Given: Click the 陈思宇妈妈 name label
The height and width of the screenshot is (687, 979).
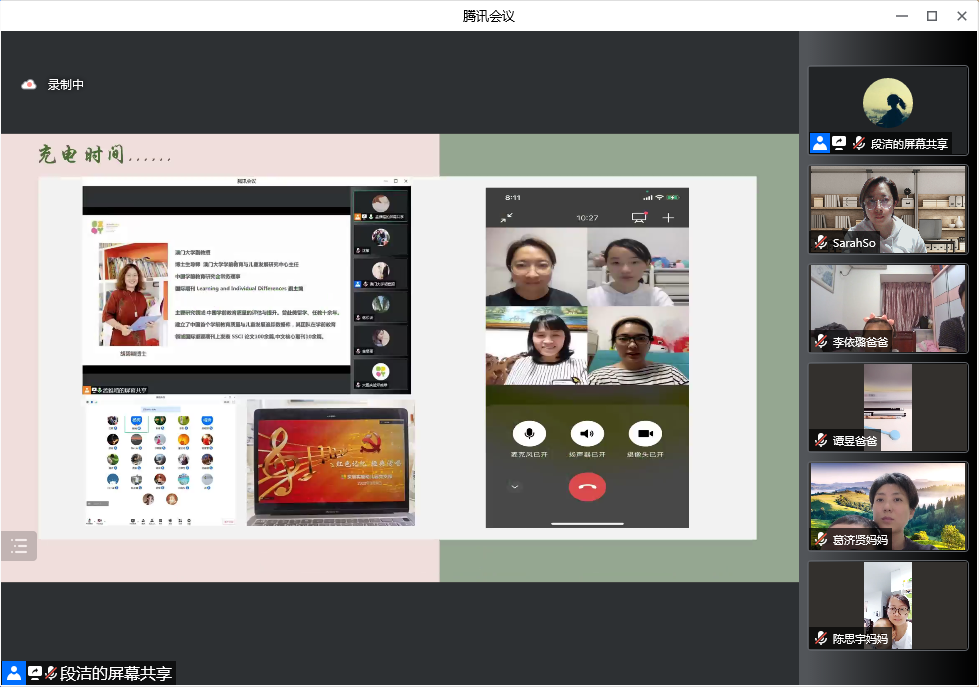Looking at the screenshot, I should click(x=860, y=638).
